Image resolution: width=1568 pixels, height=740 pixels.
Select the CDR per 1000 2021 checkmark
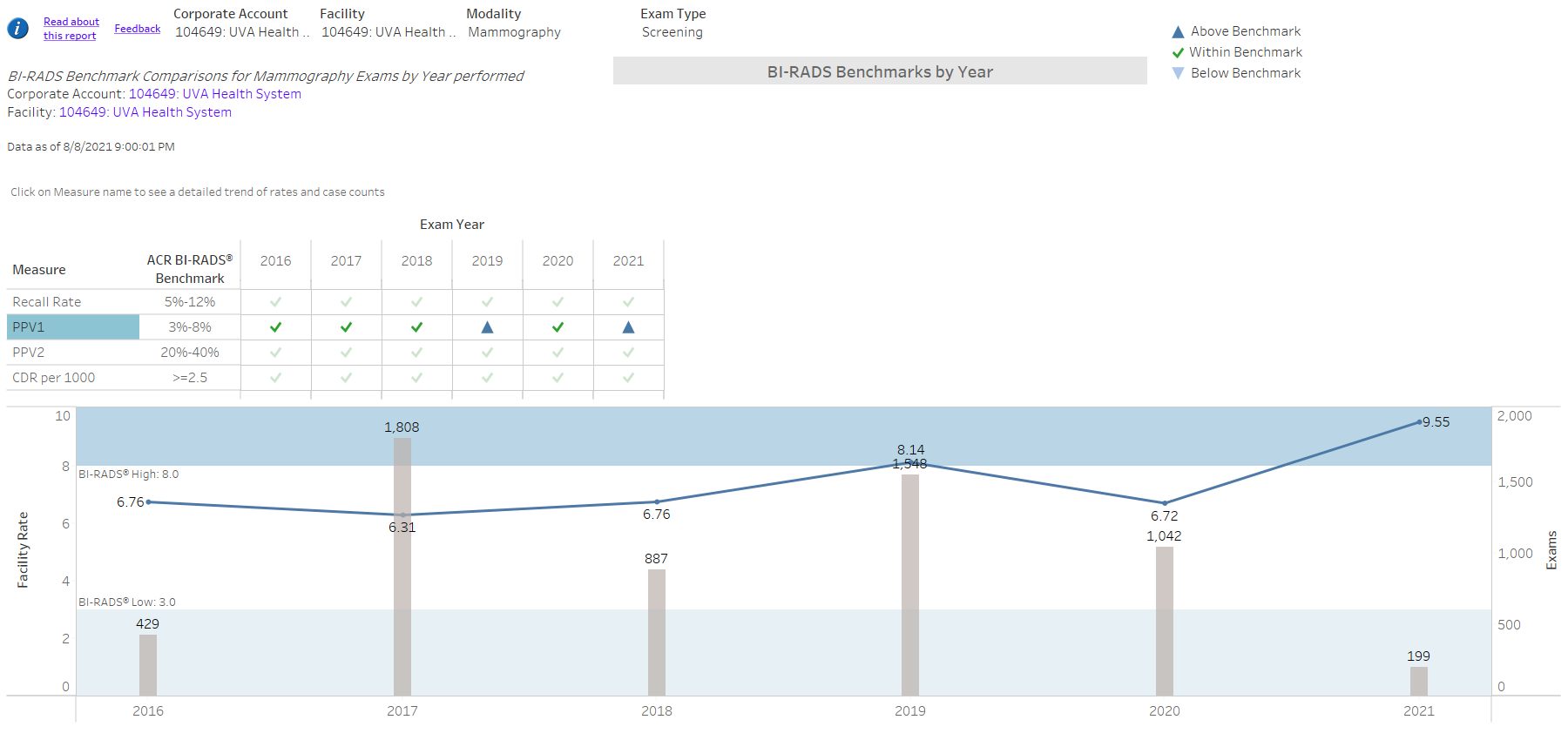pyautogui.click(x=628, y=378)
